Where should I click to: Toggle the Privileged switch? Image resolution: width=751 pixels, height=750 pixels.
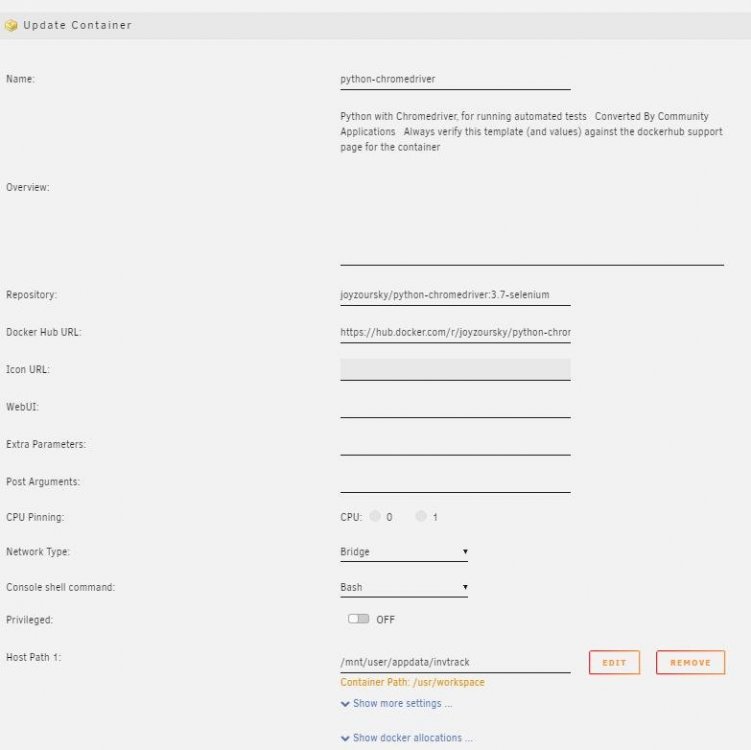pyautogui.click(x=358, y=619)
